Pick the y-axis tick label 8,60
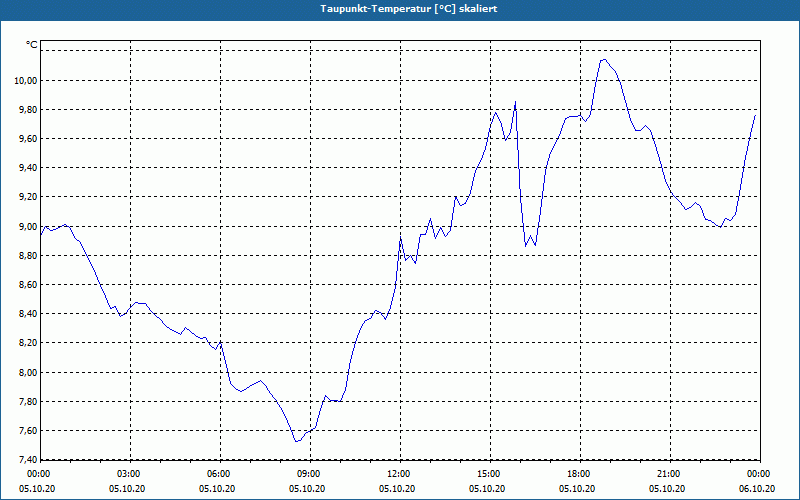The image size is (800, 500). point(28,285)
